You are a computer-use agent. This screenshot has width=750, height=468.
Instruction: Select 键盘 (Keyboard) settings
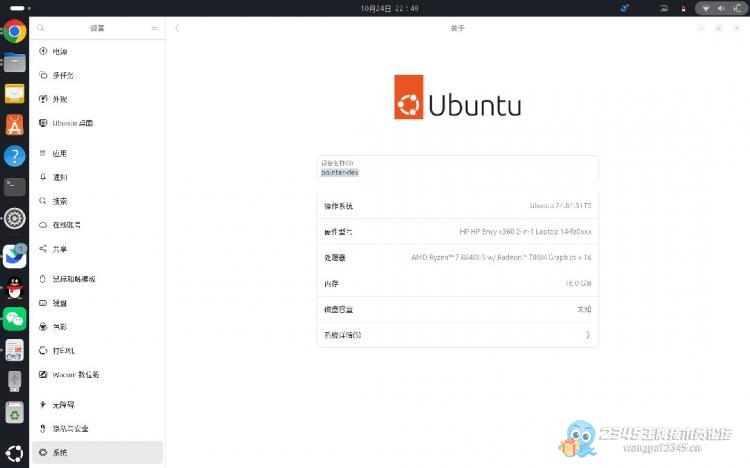click(60, 303)
